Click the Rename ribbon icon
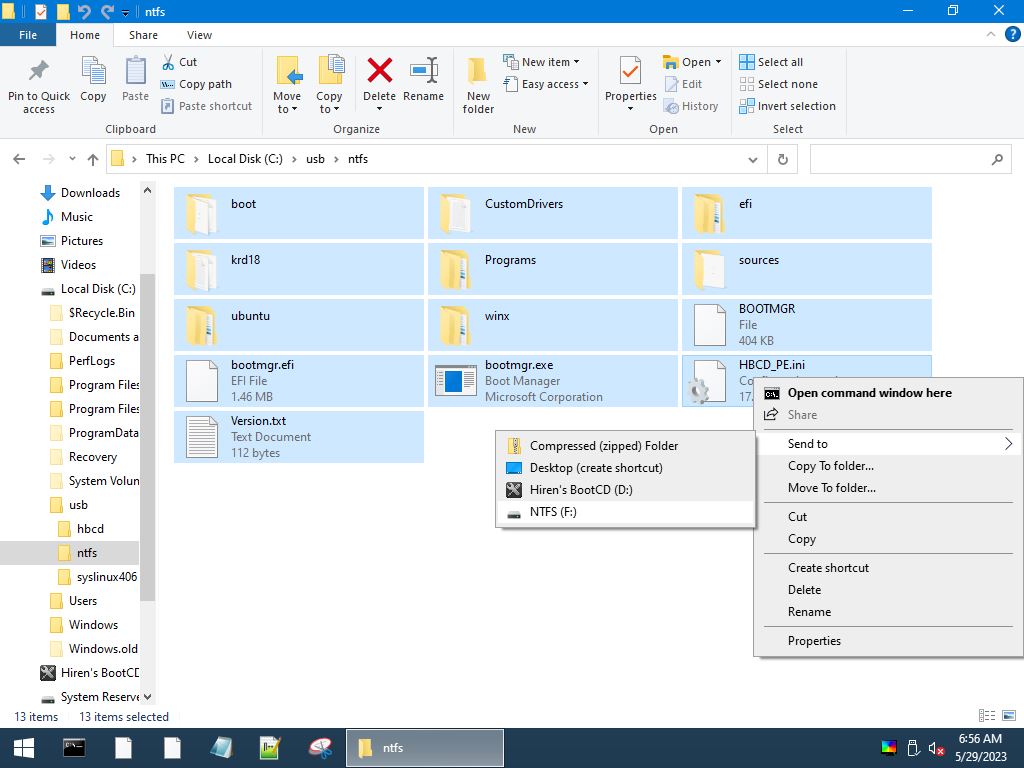The width and height of the screenshot is (1024, 768). [x=423, y=72]
